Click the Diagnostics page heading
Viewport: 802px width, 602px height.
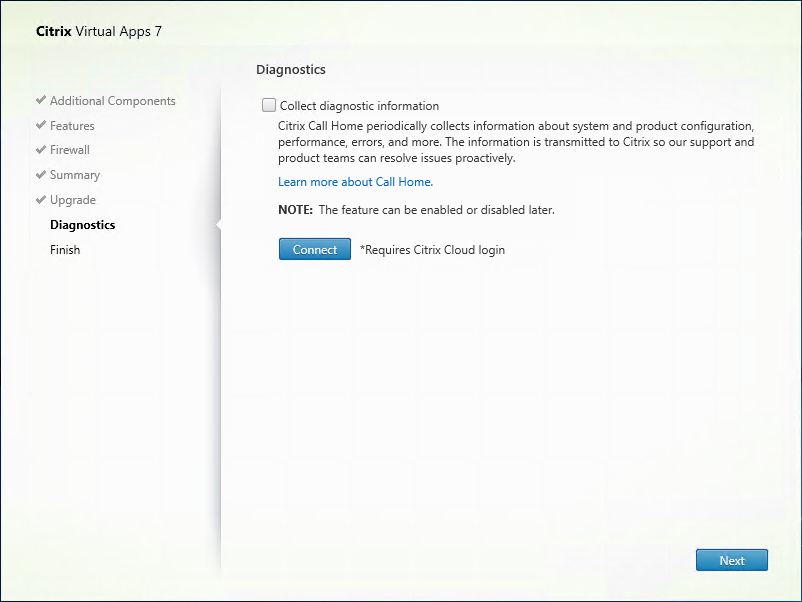(x=291, y=70)
